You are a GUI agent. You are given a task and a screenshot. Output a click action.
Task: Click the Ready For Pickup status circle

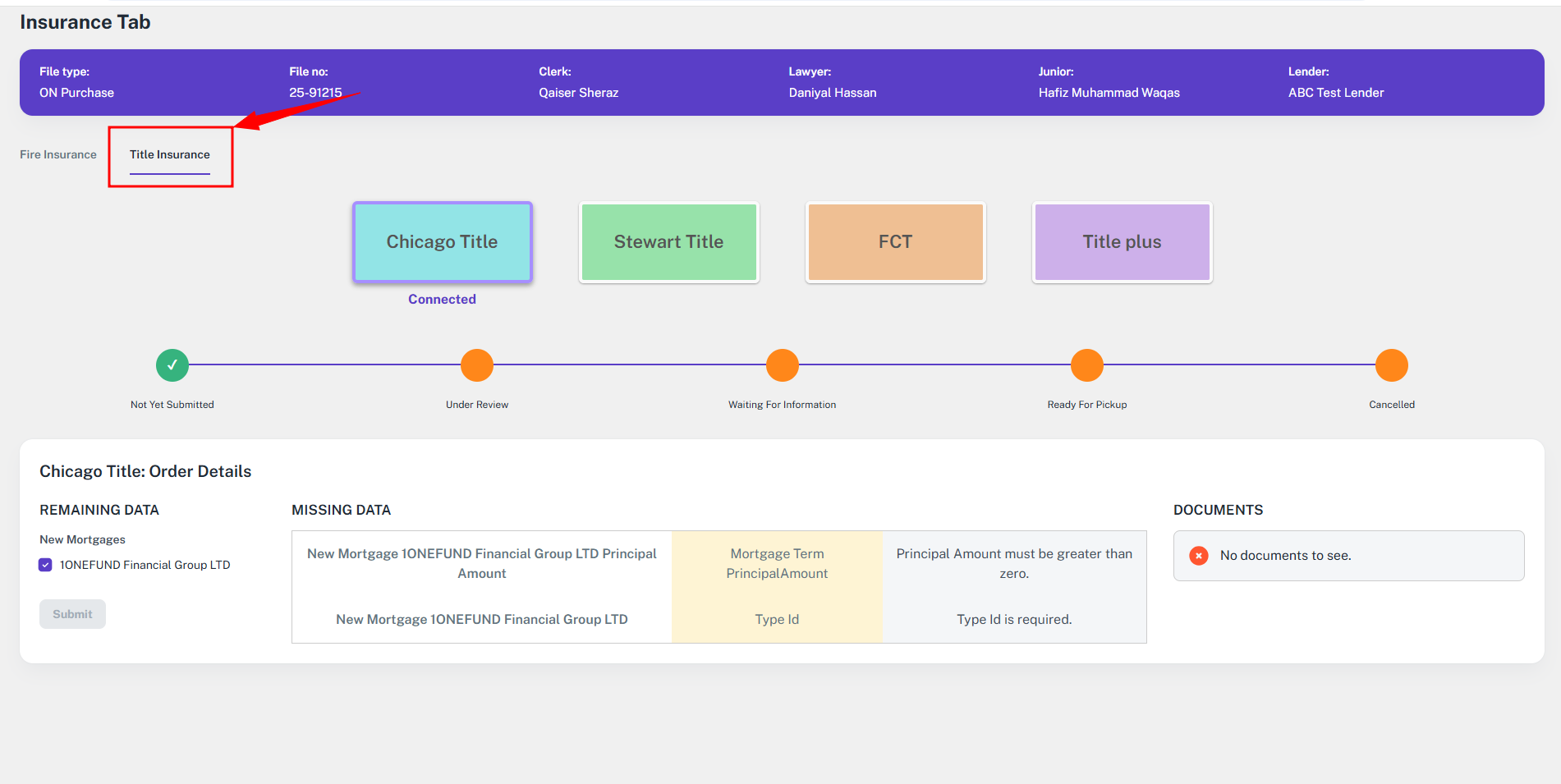(1086, 365)
